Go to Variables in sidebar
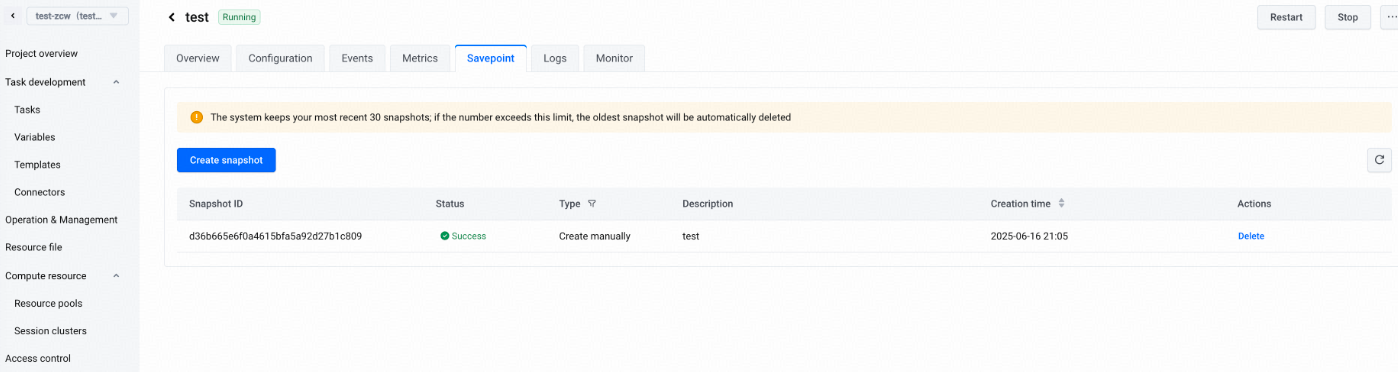This screenshot has height=372, width=1398. 35,137
